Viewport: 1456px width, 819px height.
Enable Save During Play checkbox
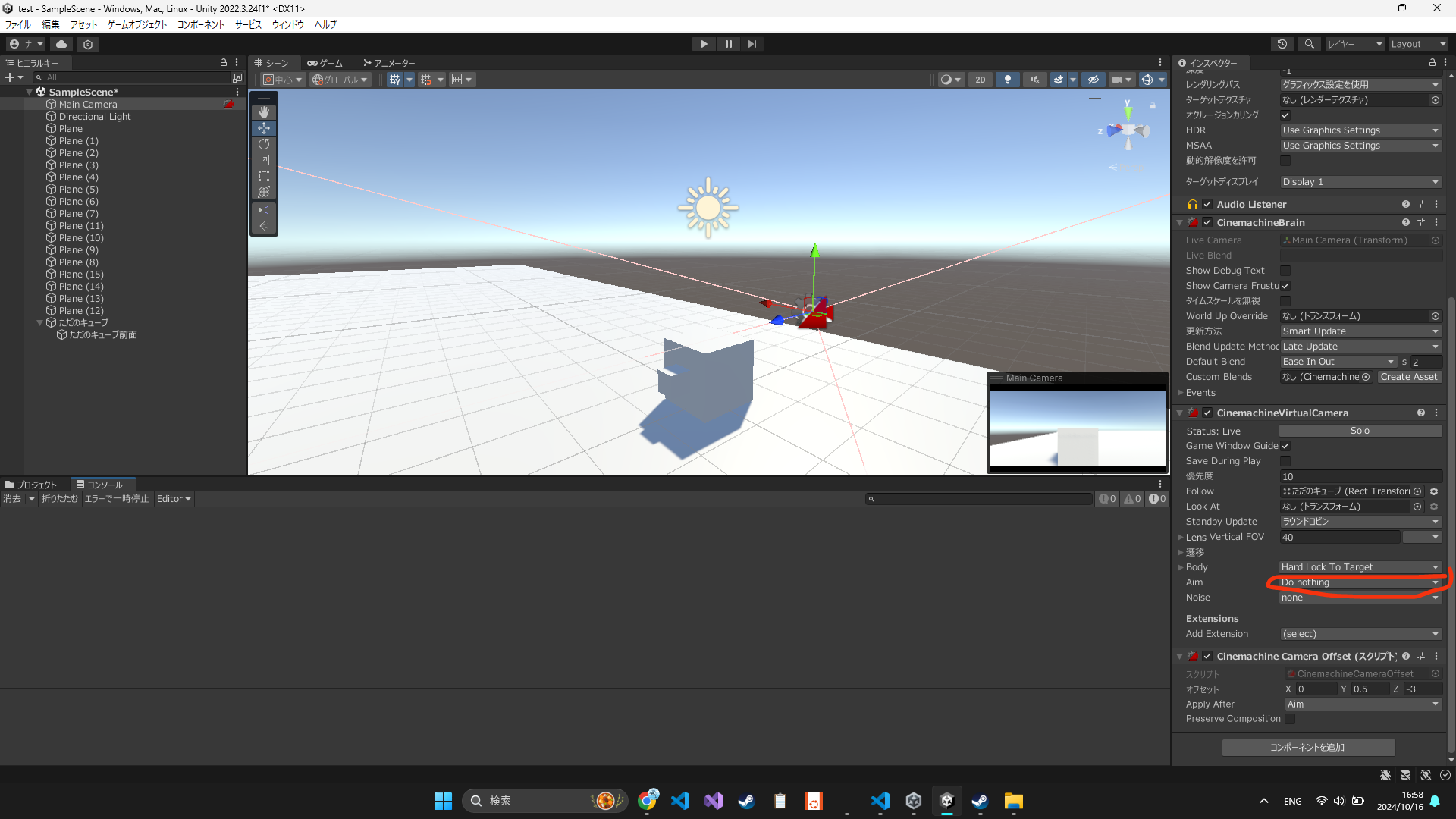tap(1285, 461)
